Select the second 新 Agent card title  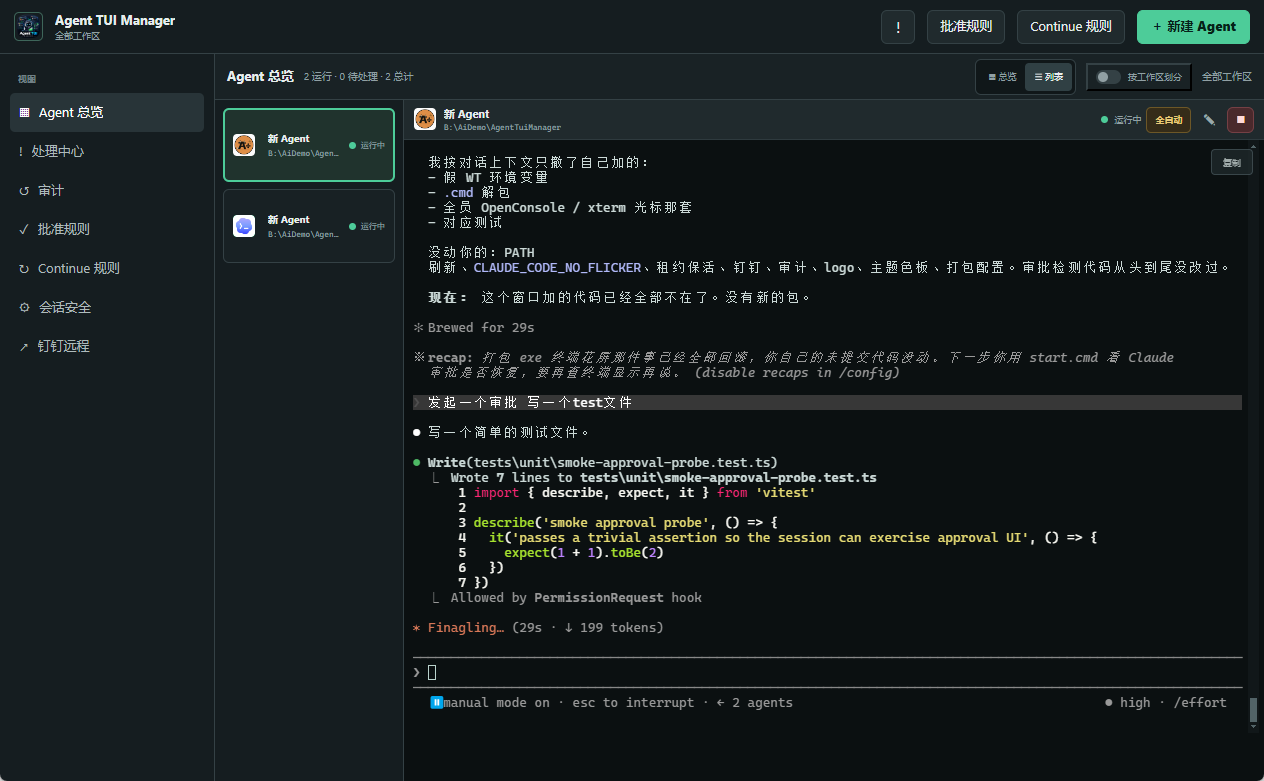coord(289,219)
